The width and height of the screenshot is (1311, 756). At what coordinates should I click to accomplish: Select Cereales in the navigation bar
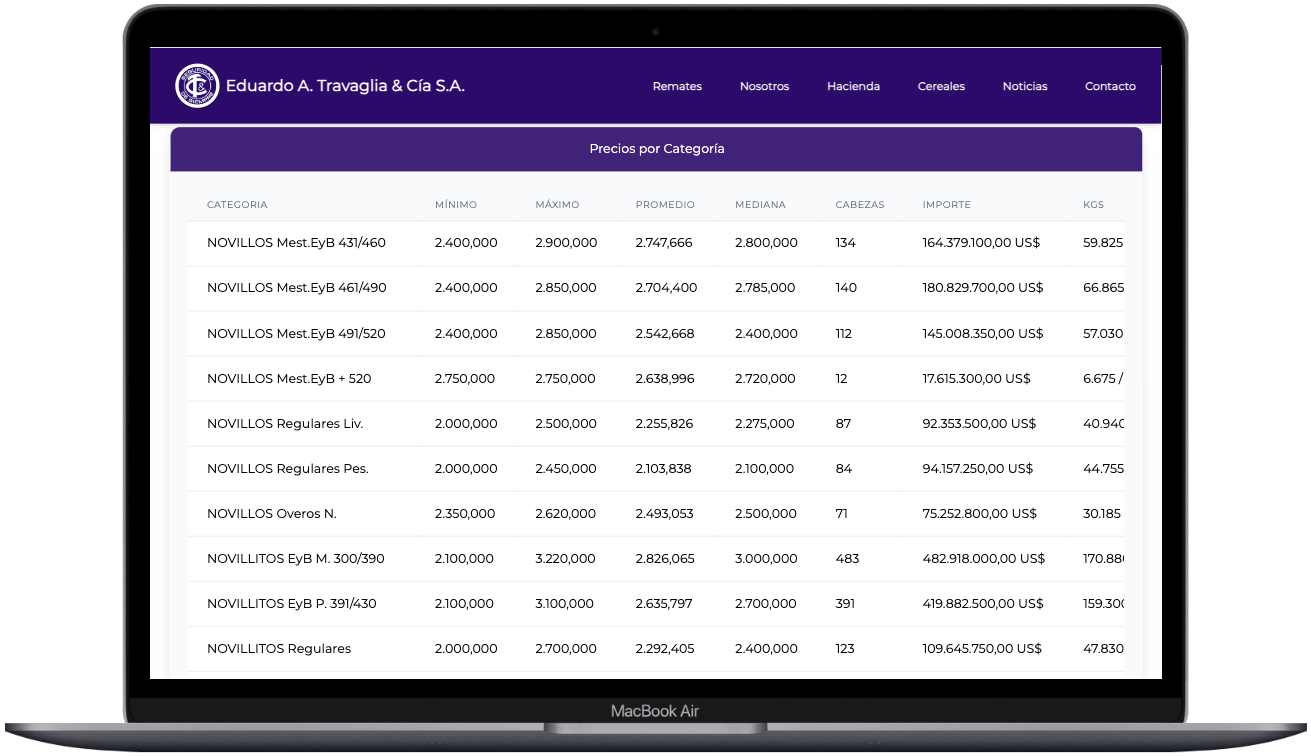coord(941,87)
